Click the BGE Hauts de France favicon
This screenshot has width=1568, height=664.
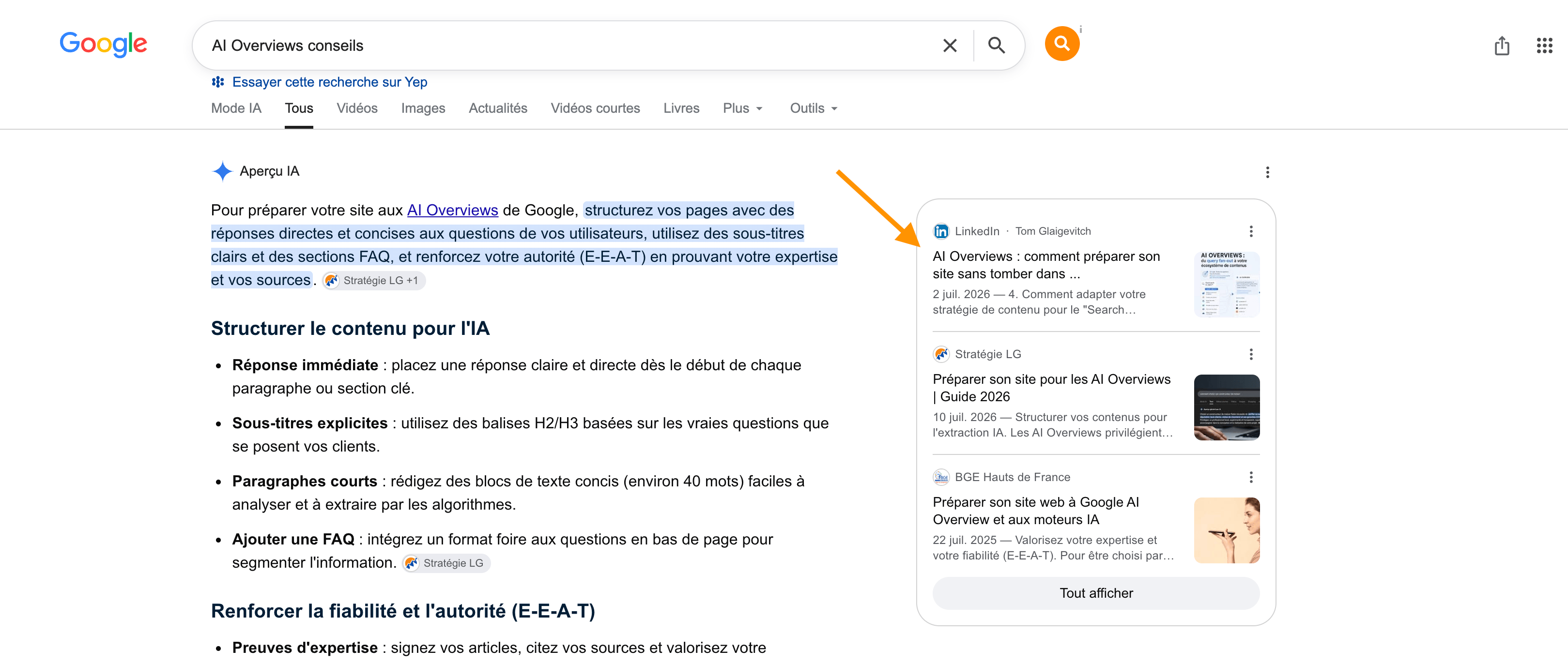[x=941, y=477]
